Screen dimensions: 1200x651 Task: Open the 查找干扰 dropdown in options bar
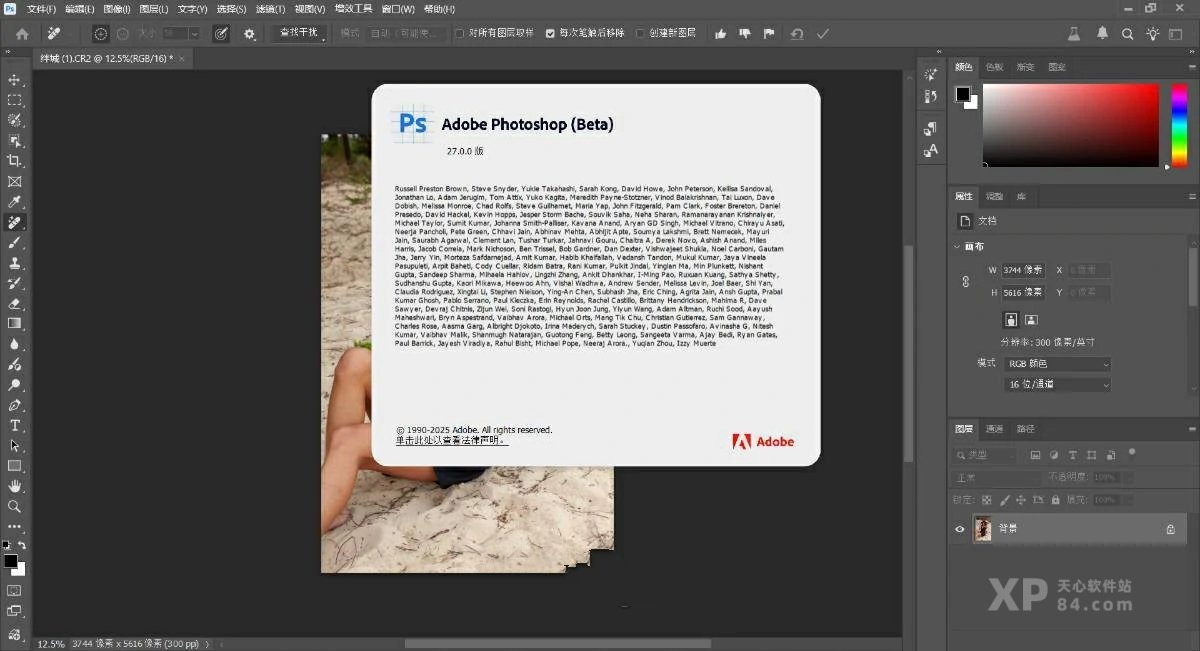[298, 33]
